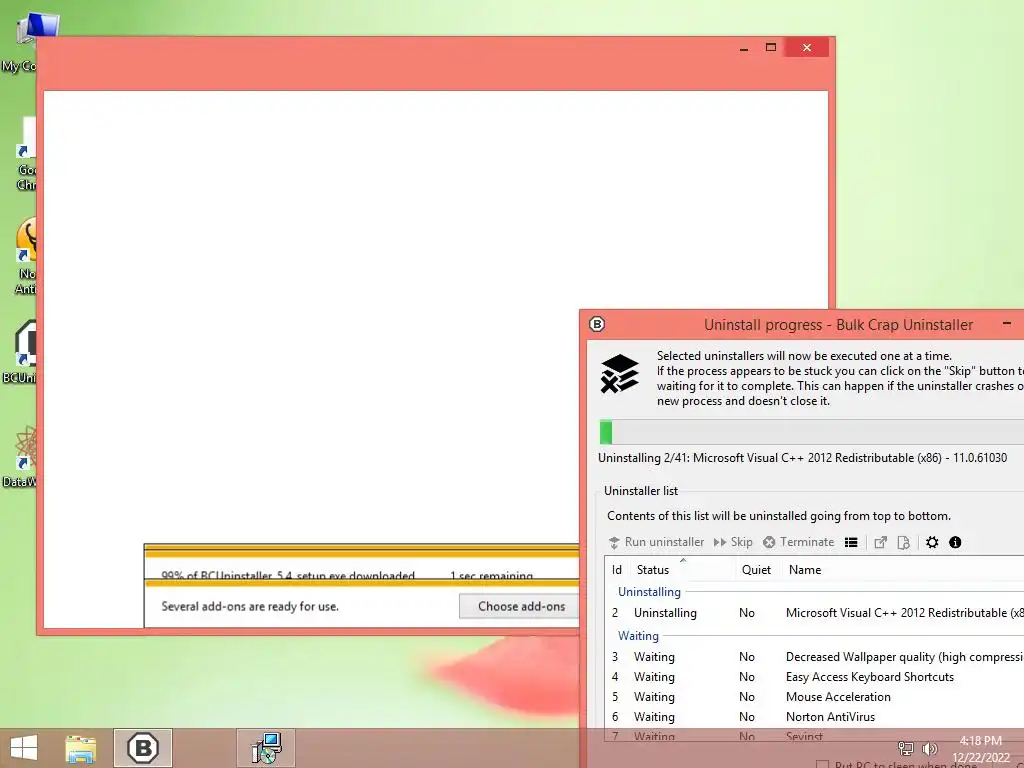This screenshot has height=768, width=1024.
Task: Click 'Uninstalling' status cell of row 2
Action: tap(665, 613)
